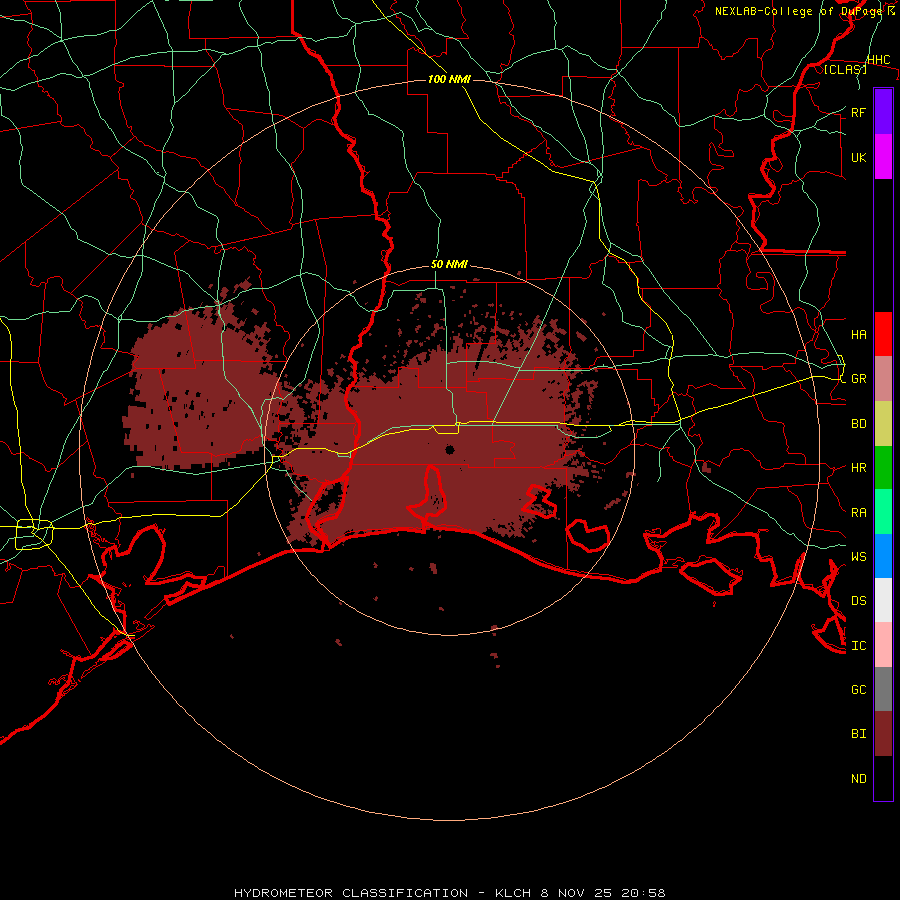
Task: Click the DS white legend swatch
Action: point(883,600)
